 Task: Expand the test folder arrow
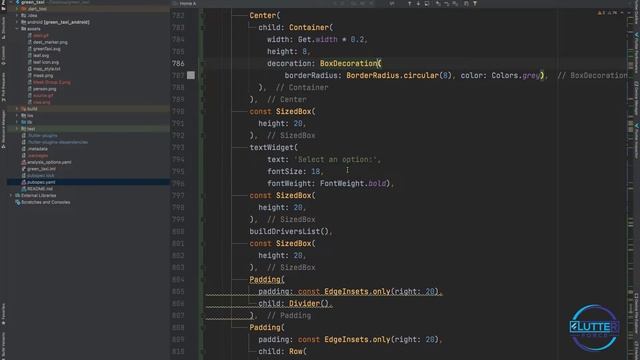click(17, 129)
